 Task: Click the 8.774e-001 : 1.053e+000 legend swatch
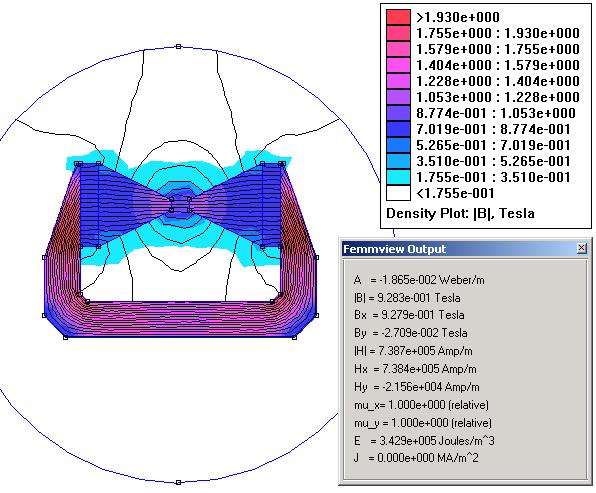(398, 113)
